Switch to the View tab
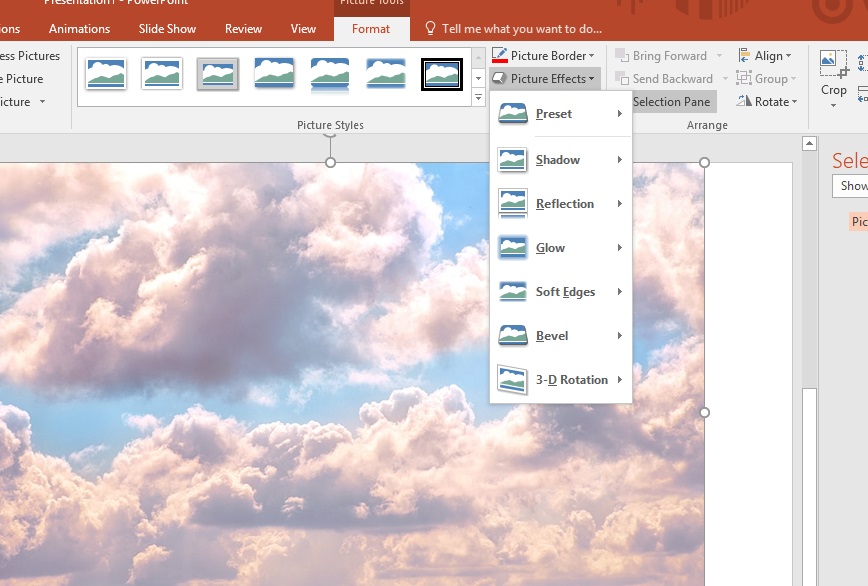The height and width of the screenshot is (586, 868). (303, 29)
